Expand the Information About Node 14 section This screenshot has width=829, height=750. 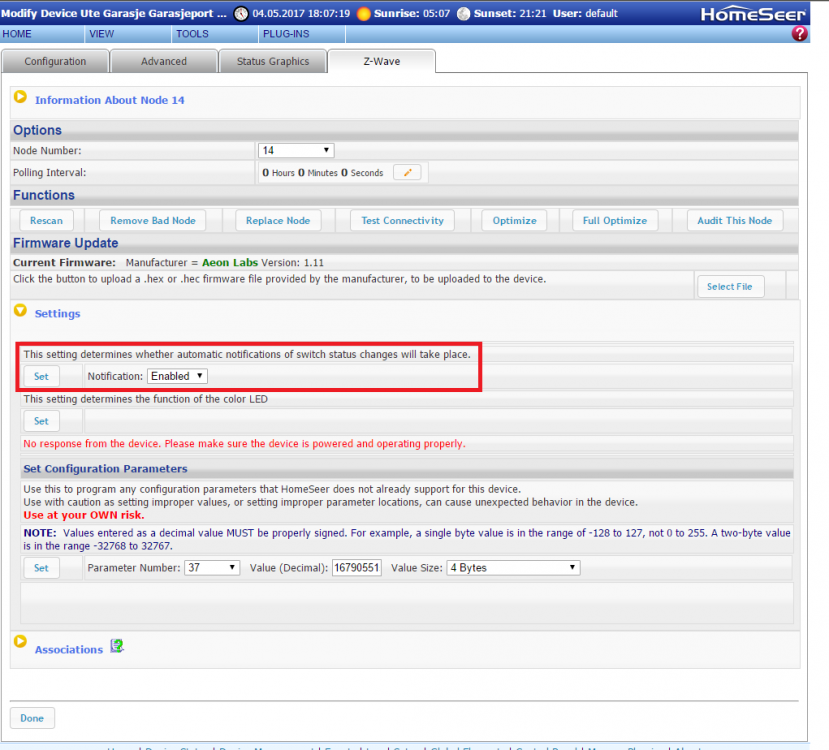click(20, 98)
